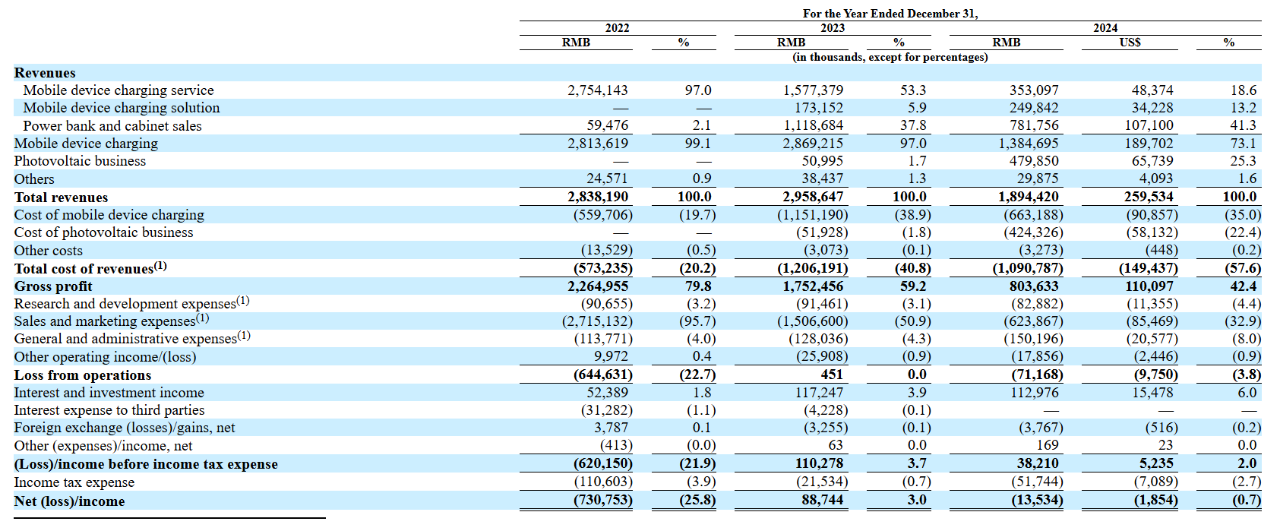Select the Gross profit row label
Viewport: 1280px width, 523px height.
(x=53, y=286)
